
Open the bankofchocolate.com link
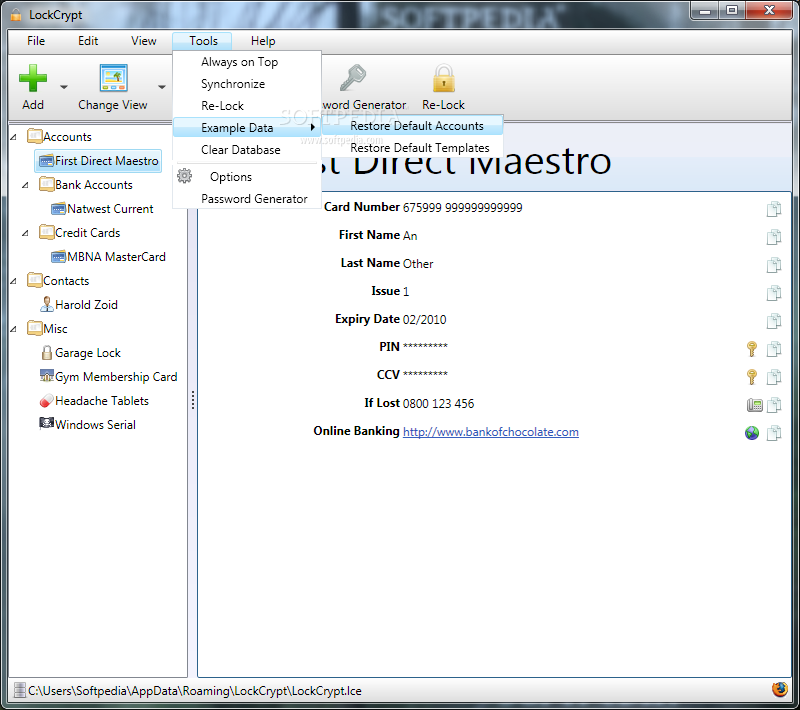[x=491, y=432]
